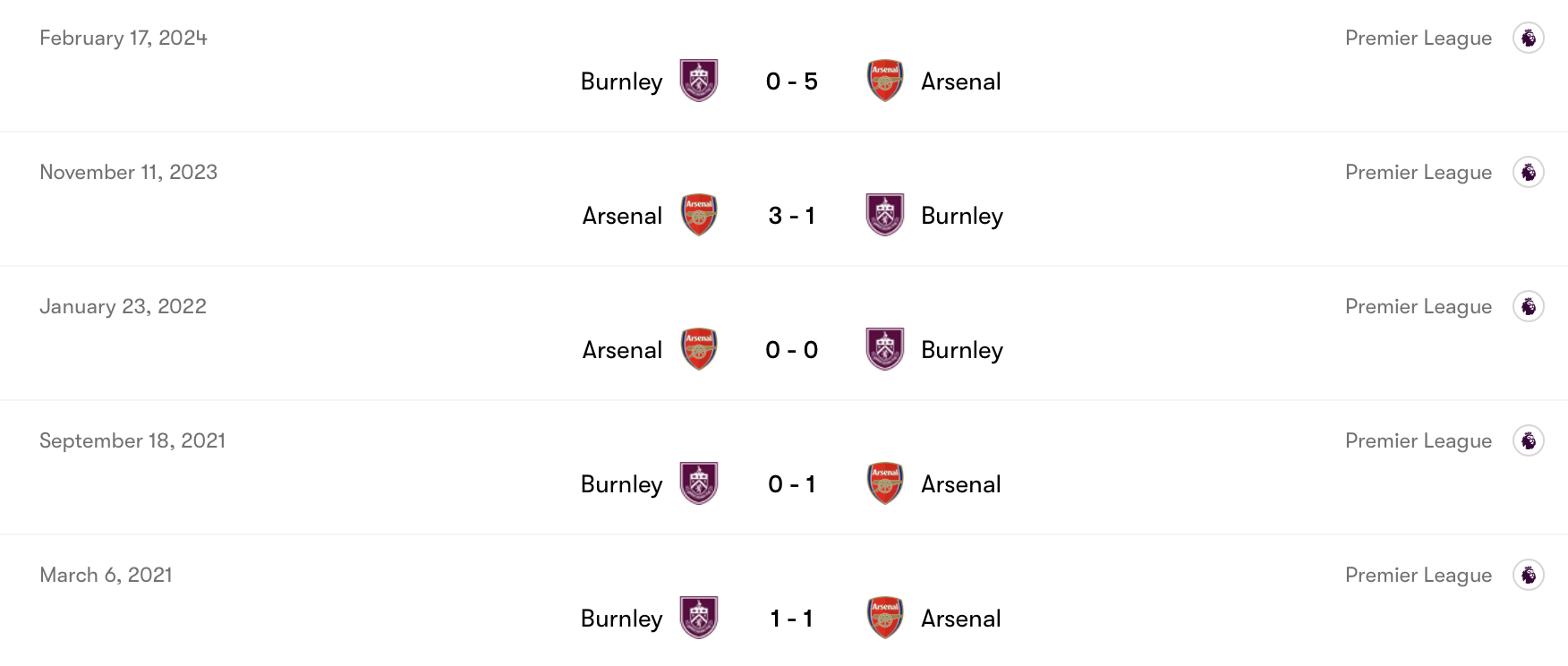Click the Burnley badge in the September 18 game
This screenshot has height=666, width=1568.
point(698,483)
